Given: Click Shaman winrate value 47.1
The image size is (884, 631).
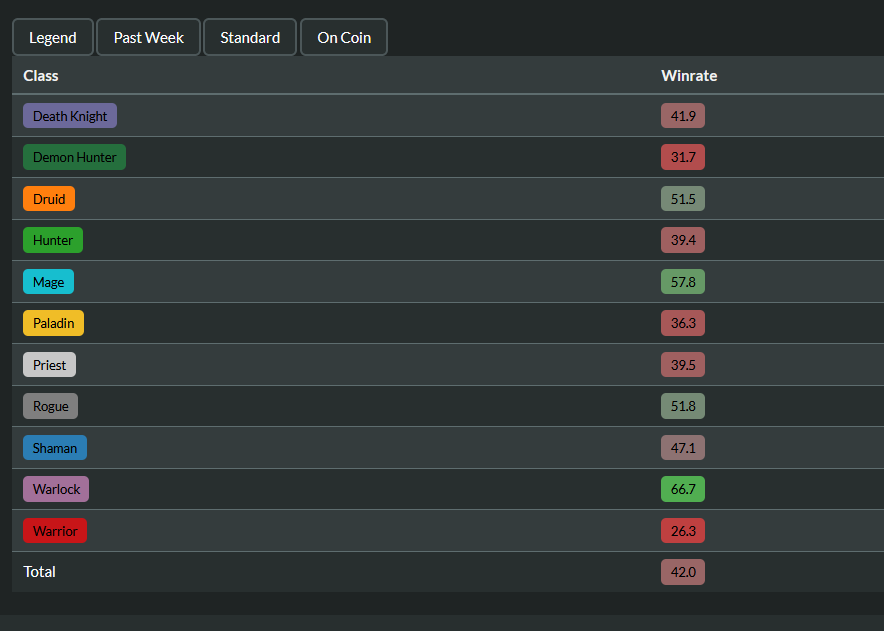Looking at the screenshot, I should (x=683, y=447).
